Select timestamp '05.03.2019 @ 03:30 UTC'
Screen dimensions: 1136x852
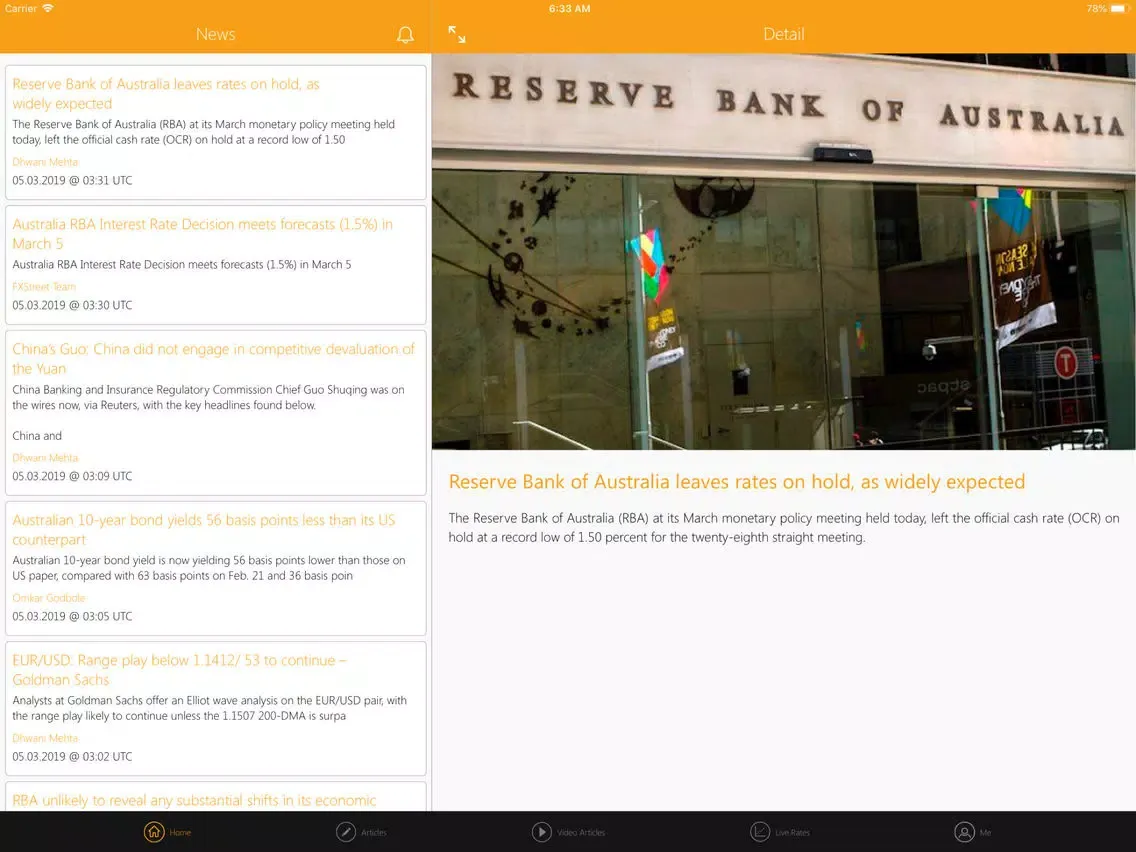72,305
